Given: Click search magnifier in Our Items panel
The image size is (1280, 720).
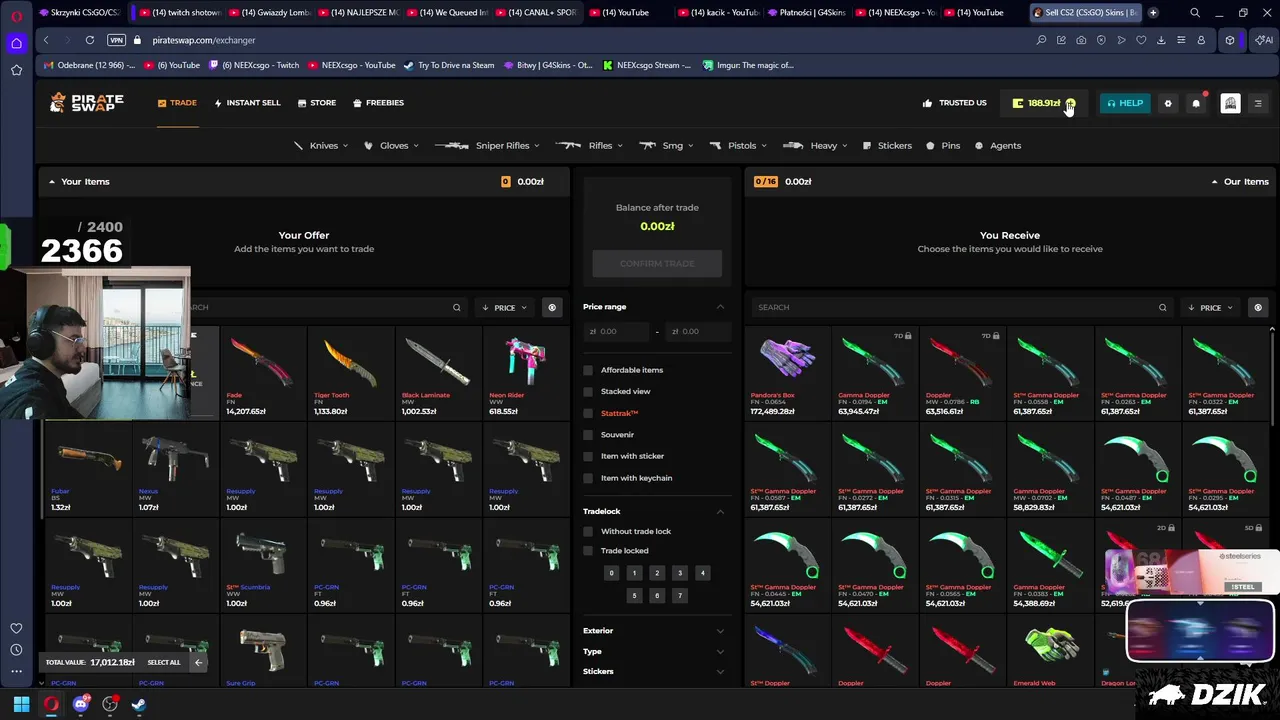Looking at the screenshot, I should [x=1163, y=308].
